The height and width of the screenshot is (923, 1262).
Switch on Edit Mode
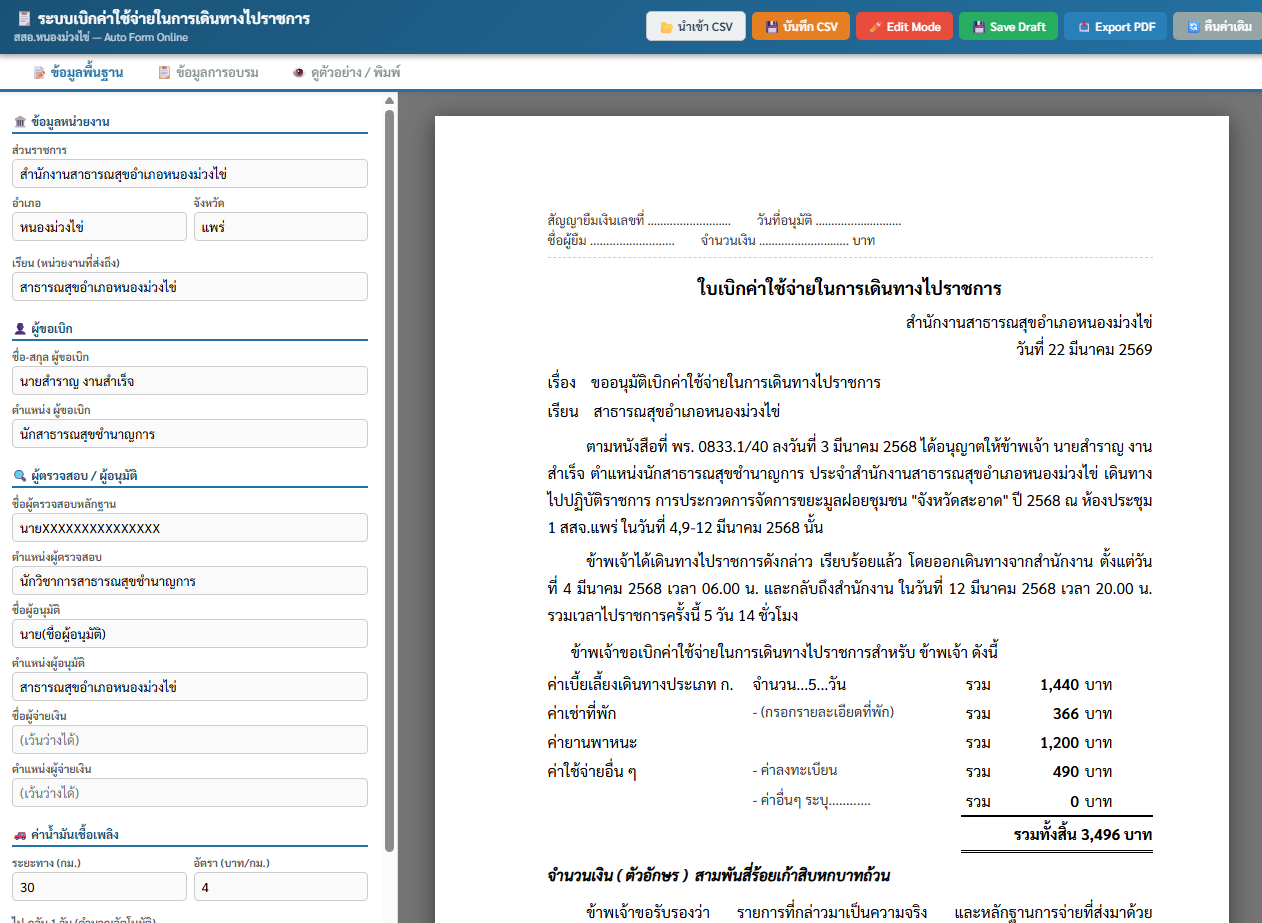[904, 27]
